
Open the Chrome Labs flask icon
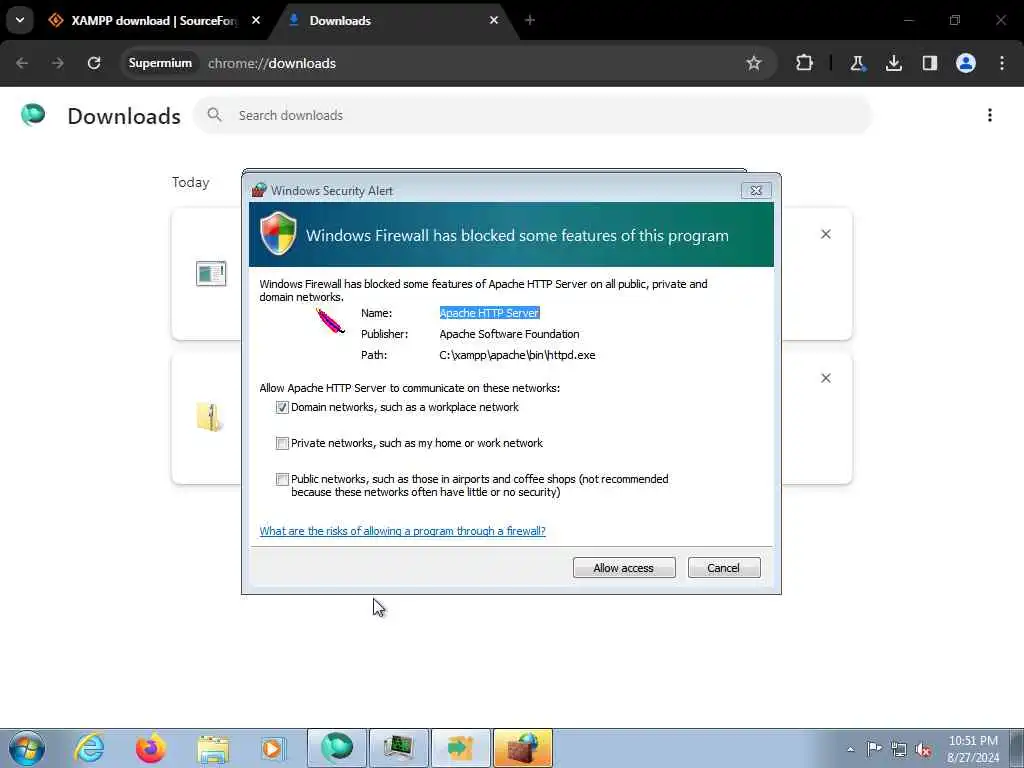coord(857,63)
